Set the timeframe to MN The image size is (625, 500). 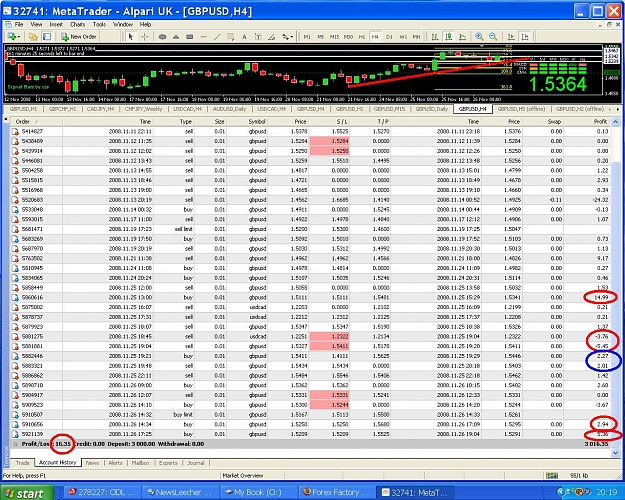pos(417,37)
